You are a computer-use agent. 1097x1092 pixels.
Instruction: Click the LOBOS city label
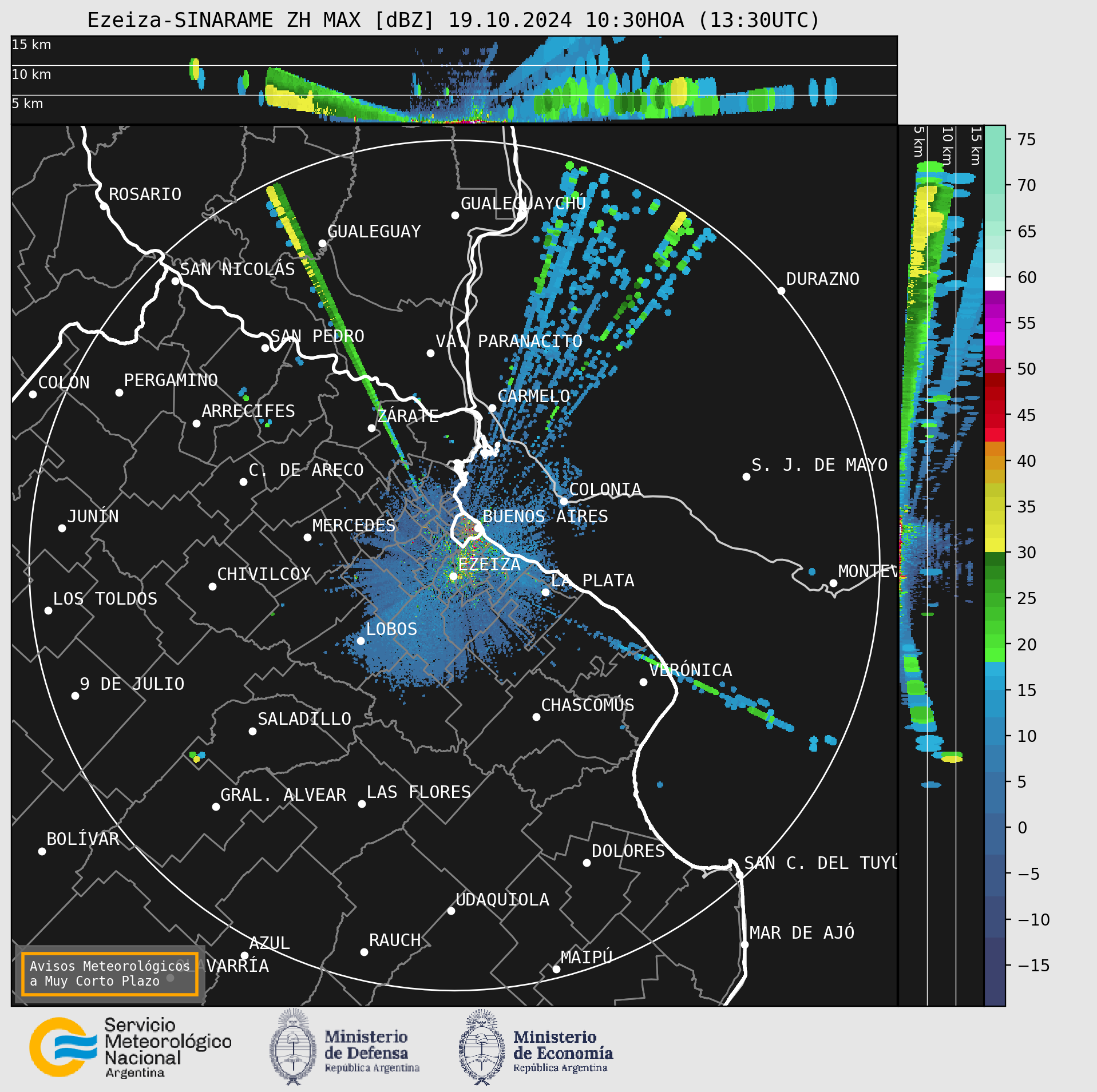(391, 629)
